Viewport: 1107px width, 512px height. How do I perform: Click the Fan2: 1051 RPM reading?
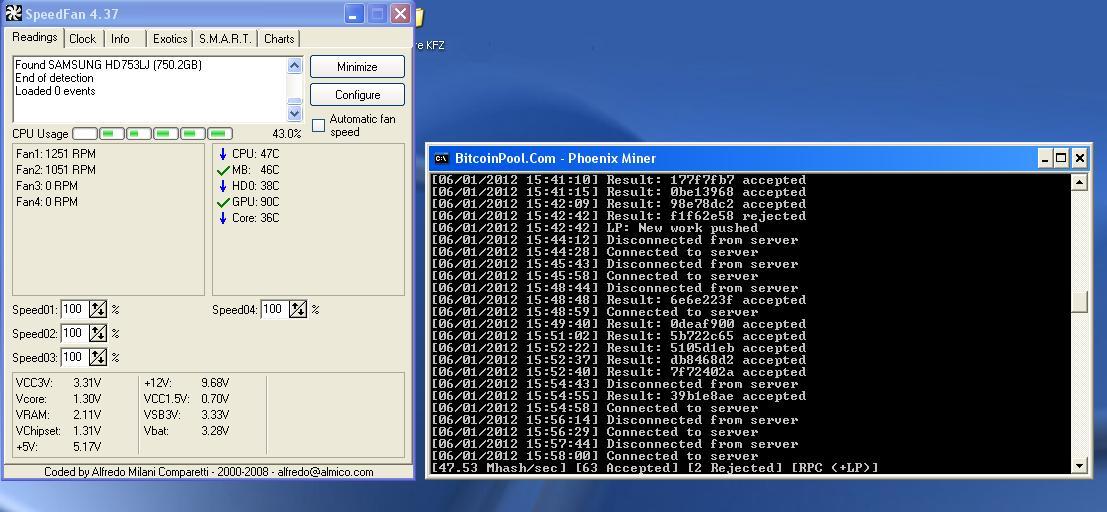point(56,169)
